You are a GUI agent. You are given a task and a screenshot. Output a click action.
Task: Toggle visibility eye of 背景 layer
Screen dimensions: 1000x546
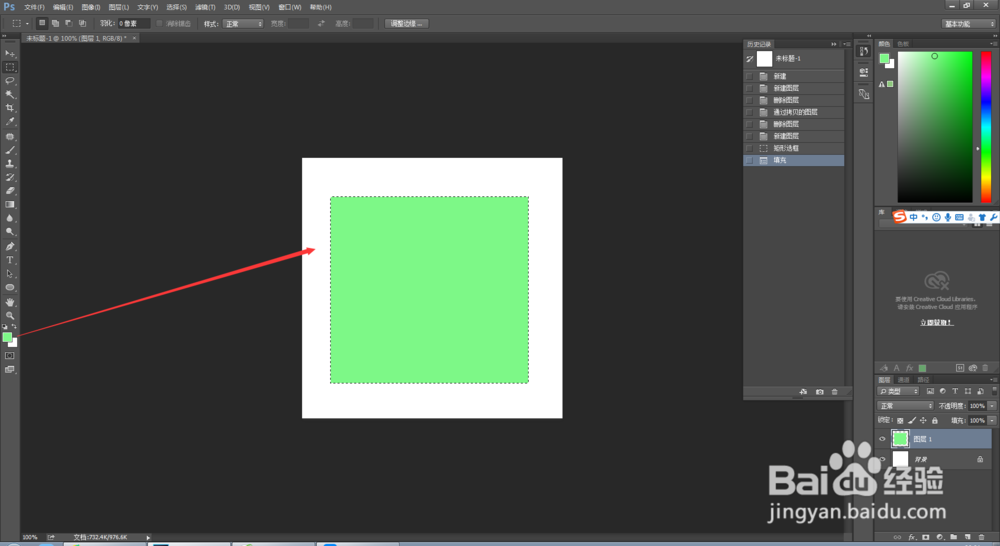coord(883,459)
